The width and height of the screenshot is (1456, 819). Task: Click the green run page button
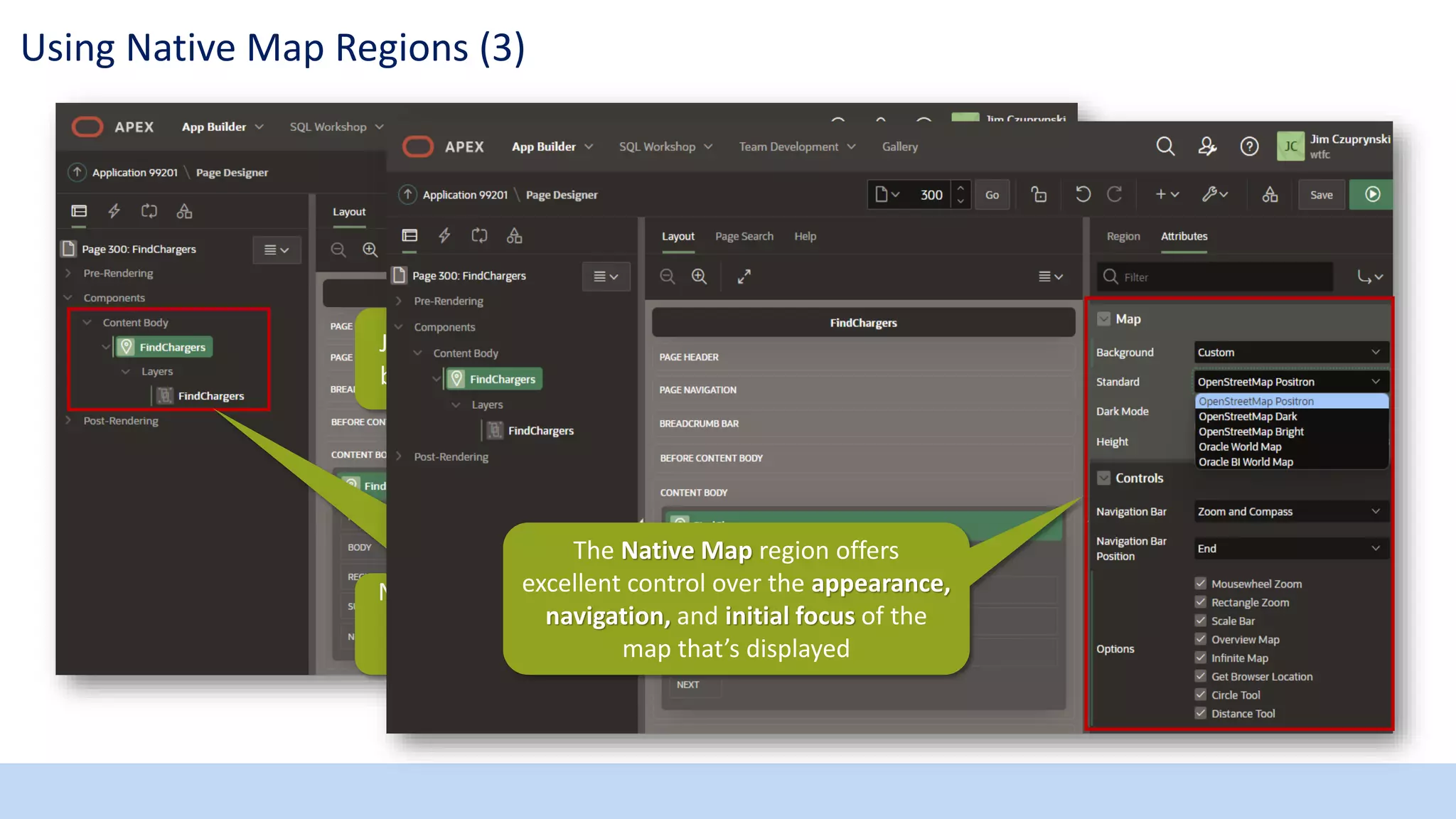(1371, 194)
